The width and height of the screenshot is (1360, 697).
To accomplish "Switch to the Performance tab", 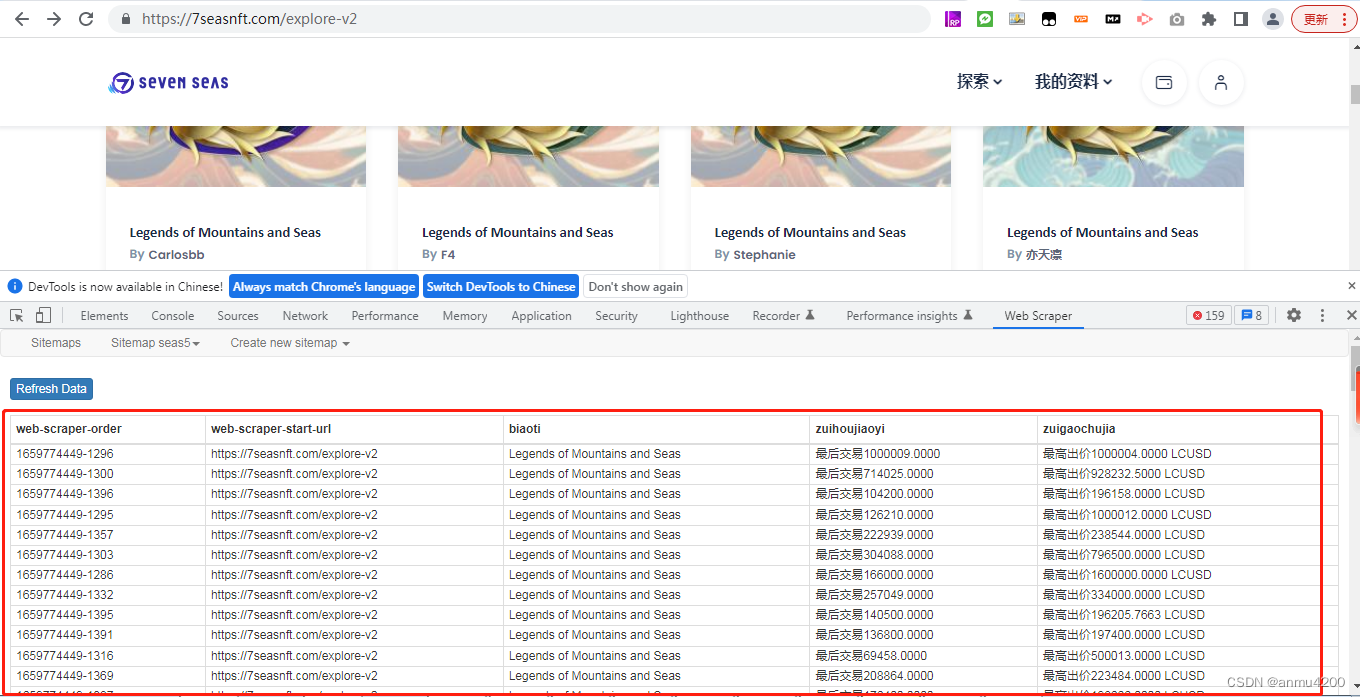I will click(x=385, y=315).
